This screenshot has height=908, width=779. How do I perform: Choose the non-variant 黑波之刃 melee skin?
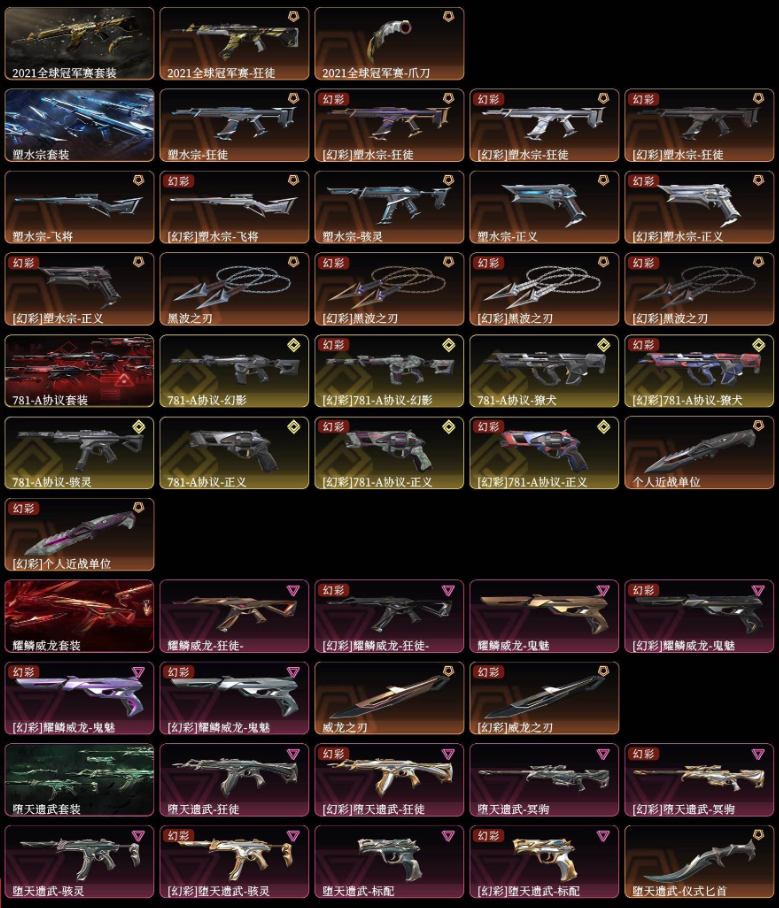pos(234,289)
